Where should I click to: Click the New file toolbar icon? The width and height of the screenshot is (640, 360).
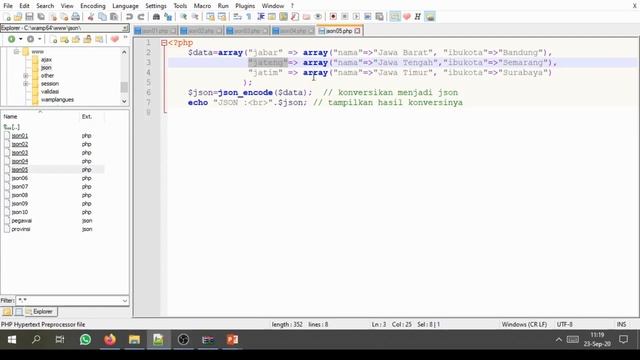(7, 17)
